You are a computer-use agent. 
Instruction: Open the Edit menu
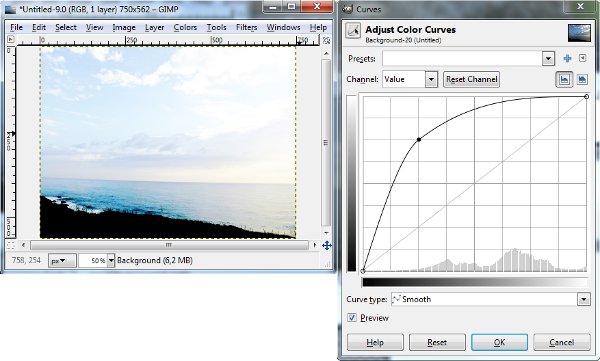(x=39, y=28)
